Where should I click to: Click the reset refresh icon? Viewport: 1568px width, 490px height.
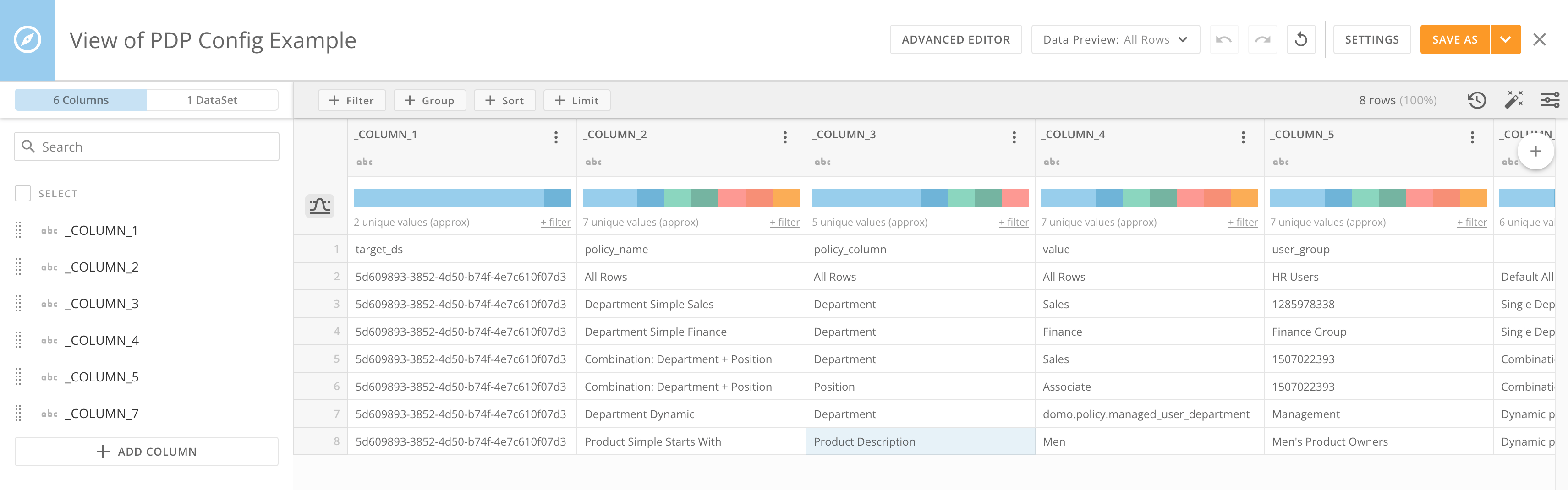tap(1301, 39)
